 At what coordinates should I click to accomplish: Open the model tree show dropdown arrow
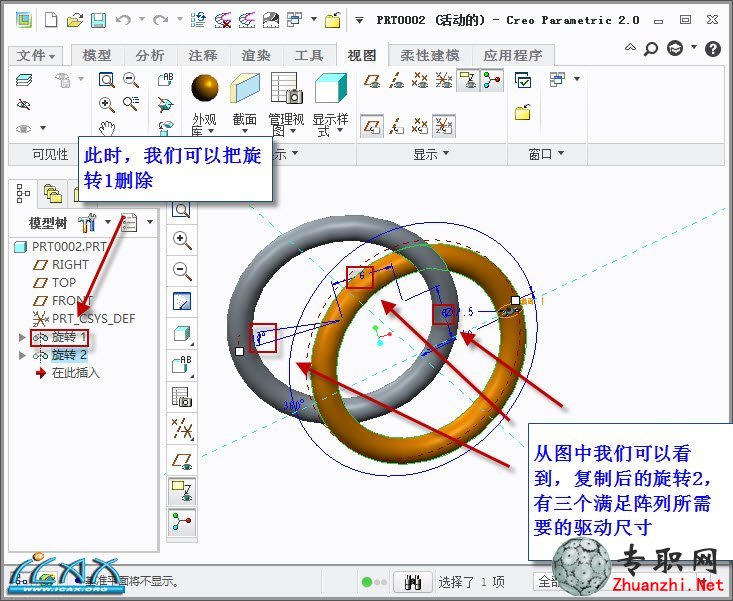pyautogui.click(x=150, y=222)
